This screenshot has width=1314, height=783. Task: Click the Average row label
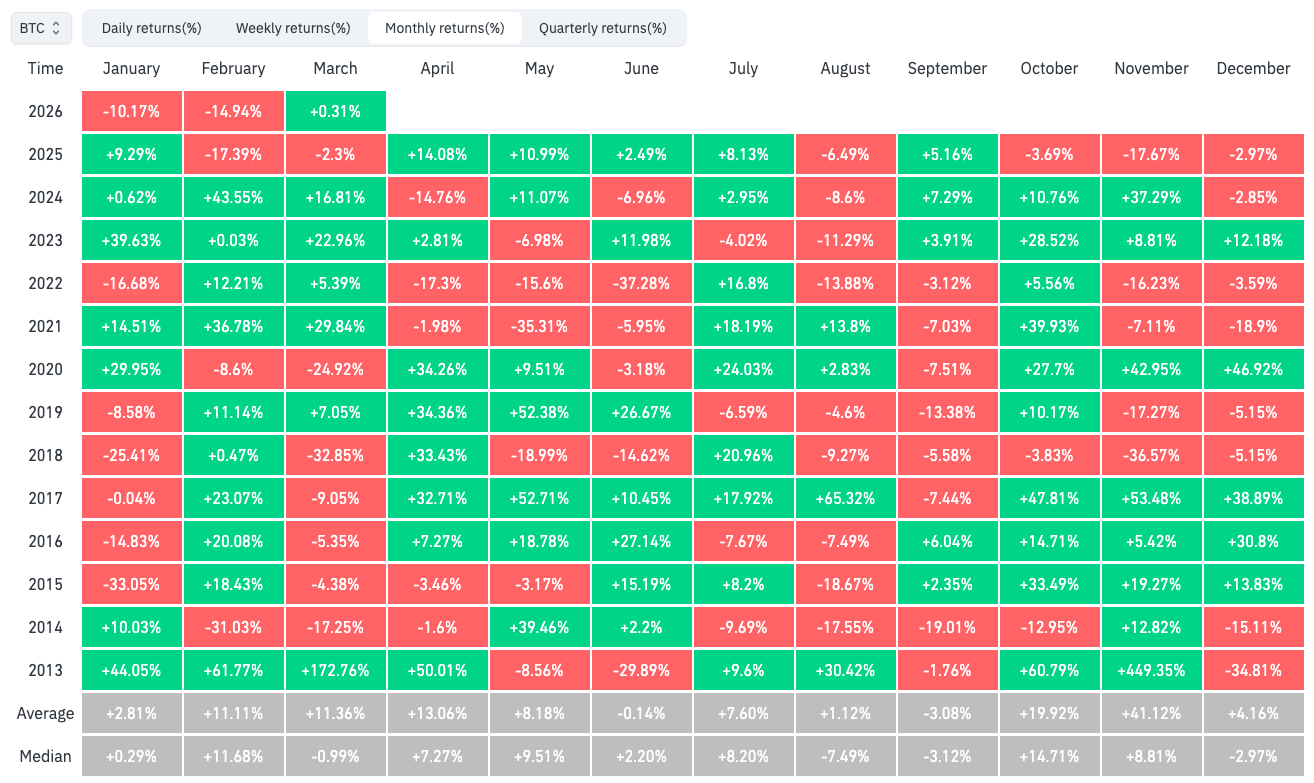pyautogui.click(x=45, y=713)
